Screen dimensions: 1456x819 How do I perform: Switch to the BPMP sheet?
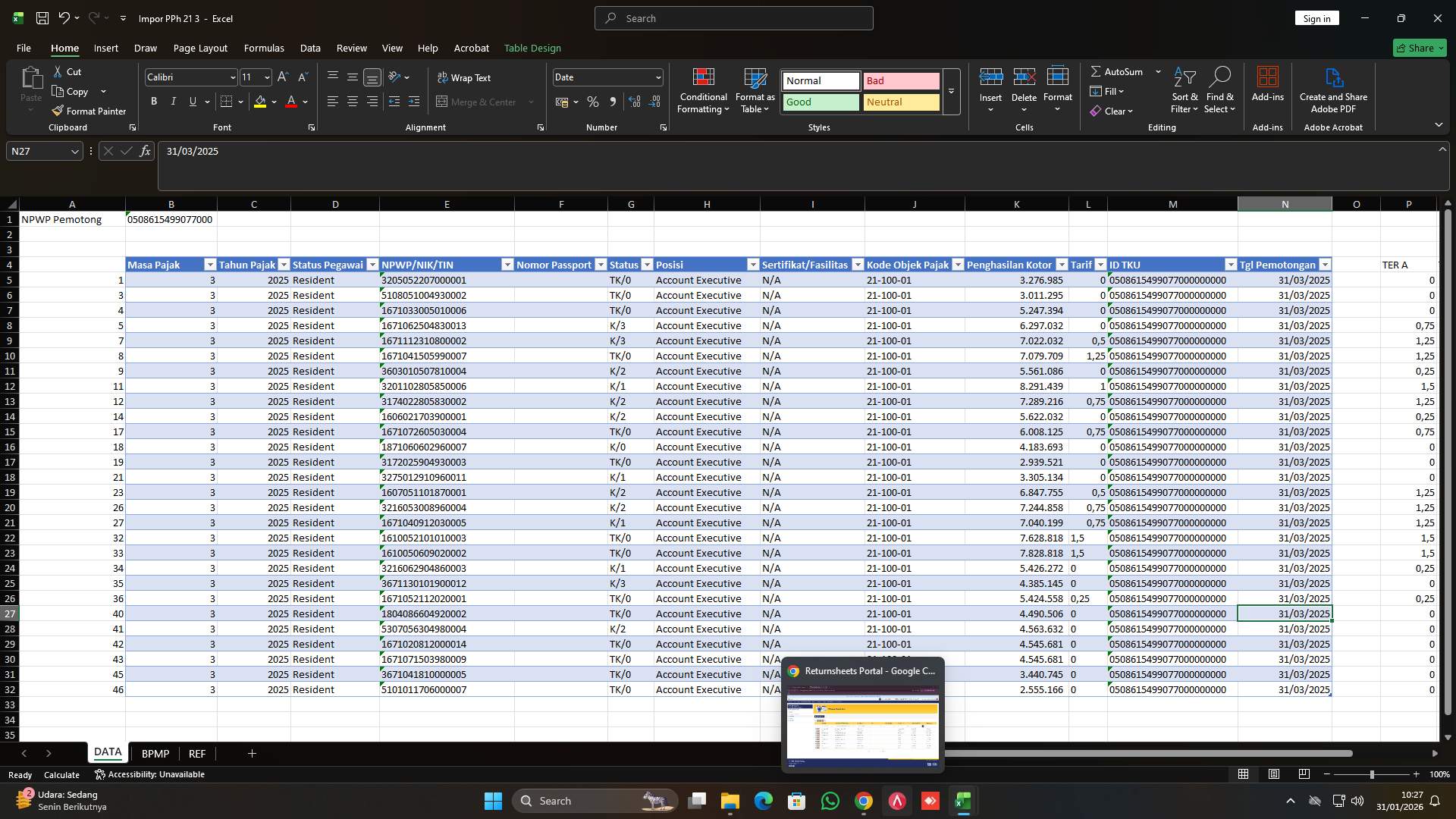[155, 753]
